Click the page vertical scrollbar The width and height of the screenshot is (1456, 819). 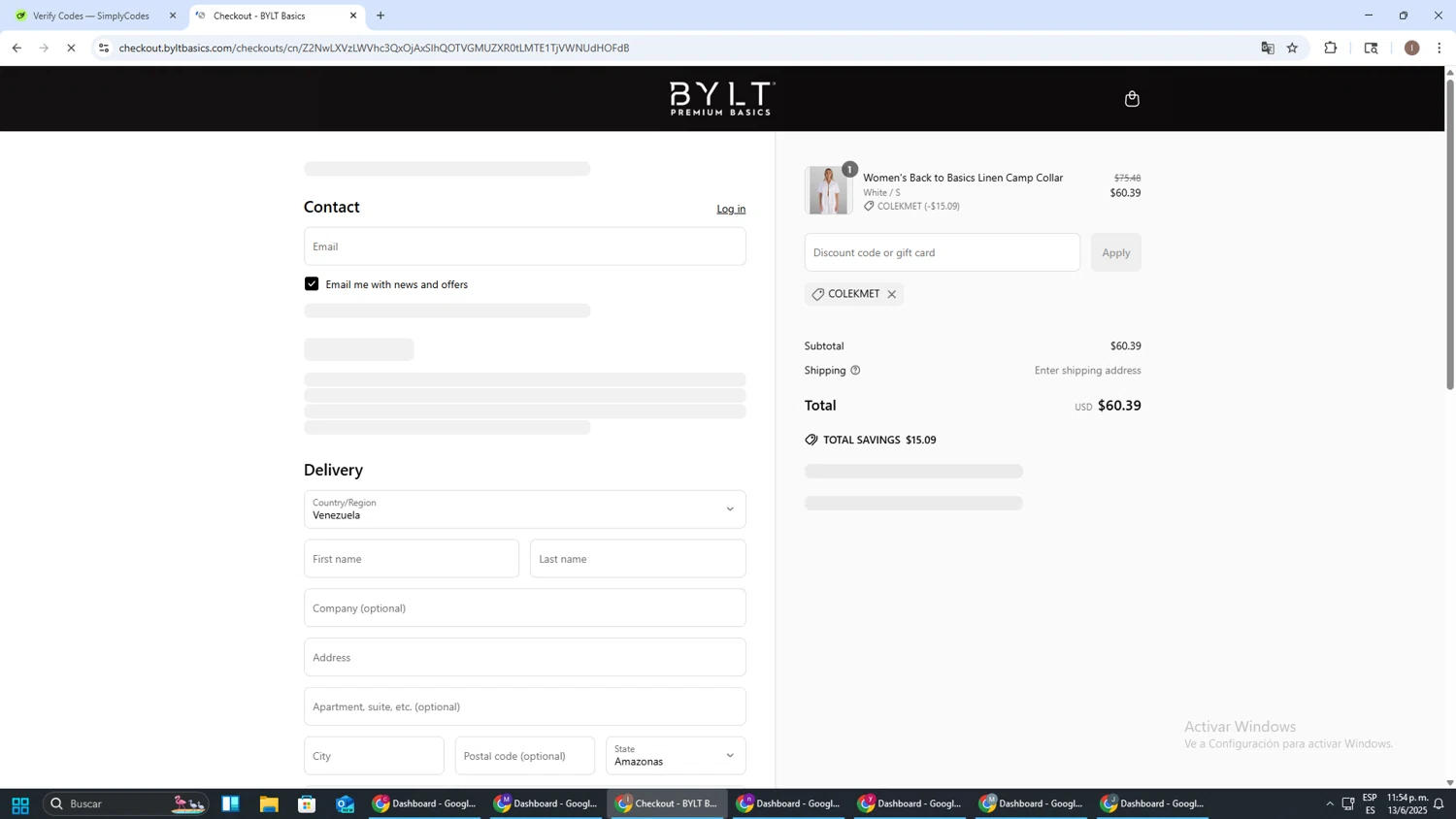click(x=1450, y=234)
